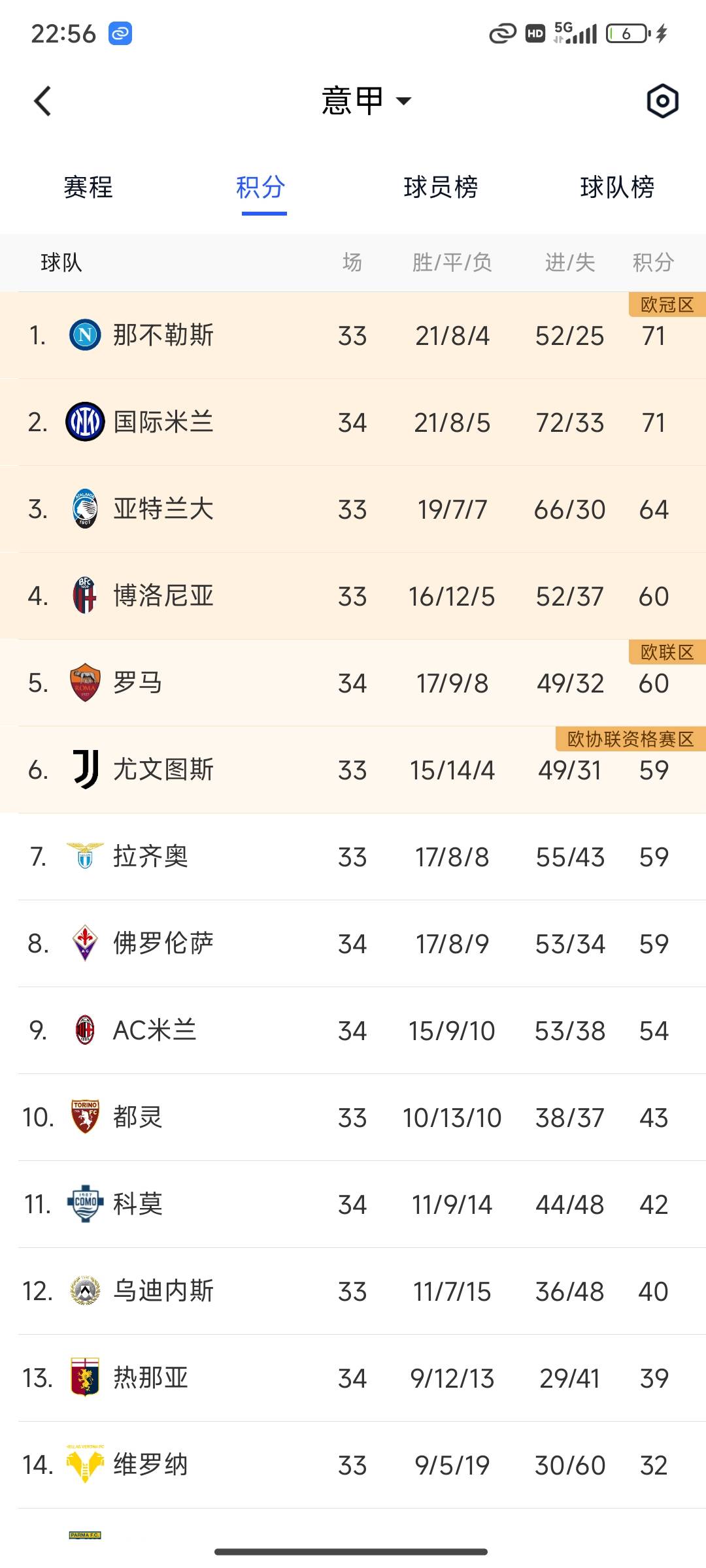Tap the Juventus logo icon

tap(85, 770)
